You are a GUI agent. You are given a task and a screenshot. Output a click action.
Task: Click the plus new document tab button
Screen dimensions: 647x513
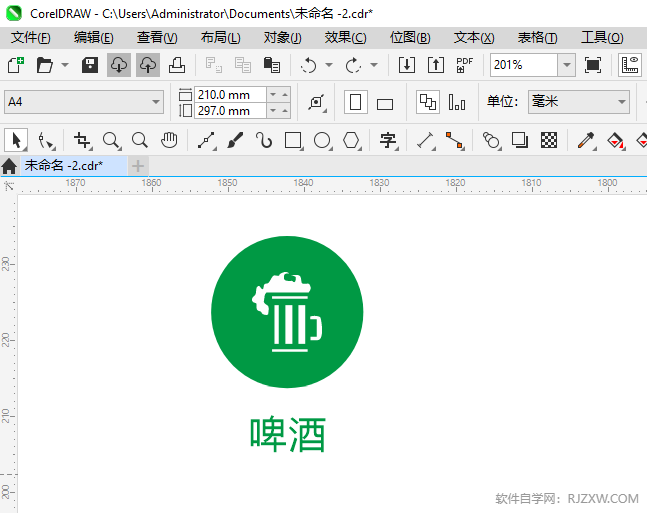[138, 166]
